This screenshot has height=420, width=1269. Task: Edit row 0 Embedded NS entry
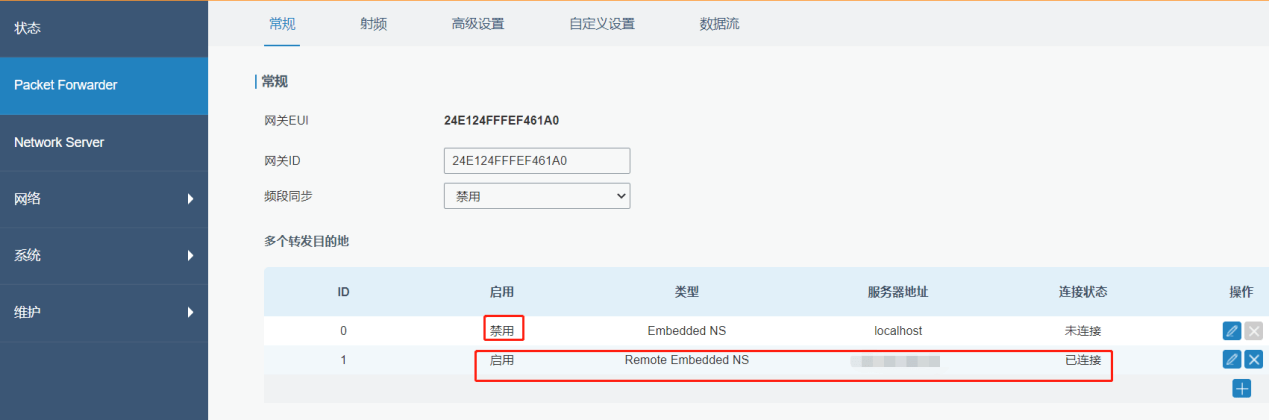click(x=1232, y=331)
